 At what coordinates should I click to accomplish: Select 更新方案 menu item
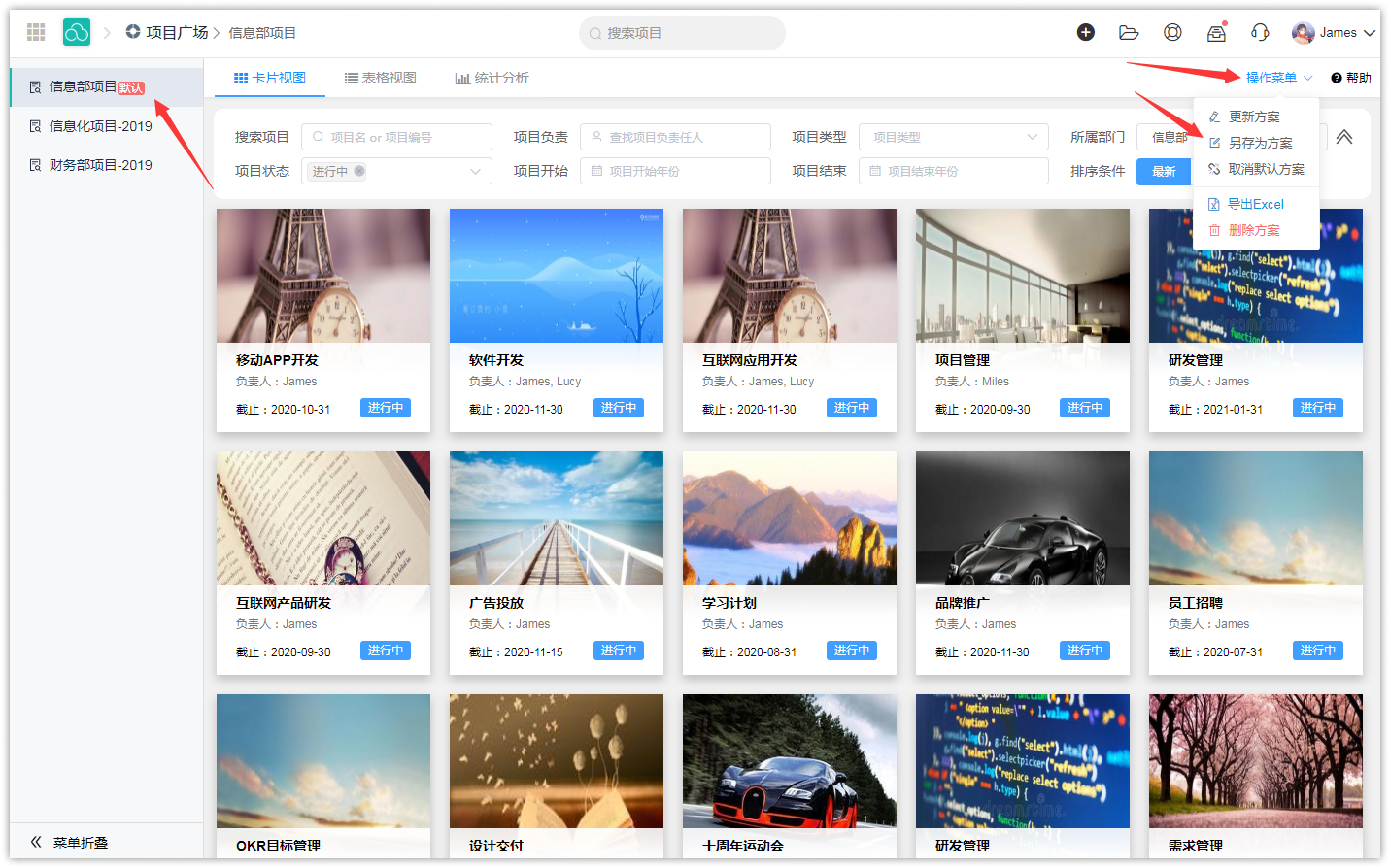[x=1256, y=117]
